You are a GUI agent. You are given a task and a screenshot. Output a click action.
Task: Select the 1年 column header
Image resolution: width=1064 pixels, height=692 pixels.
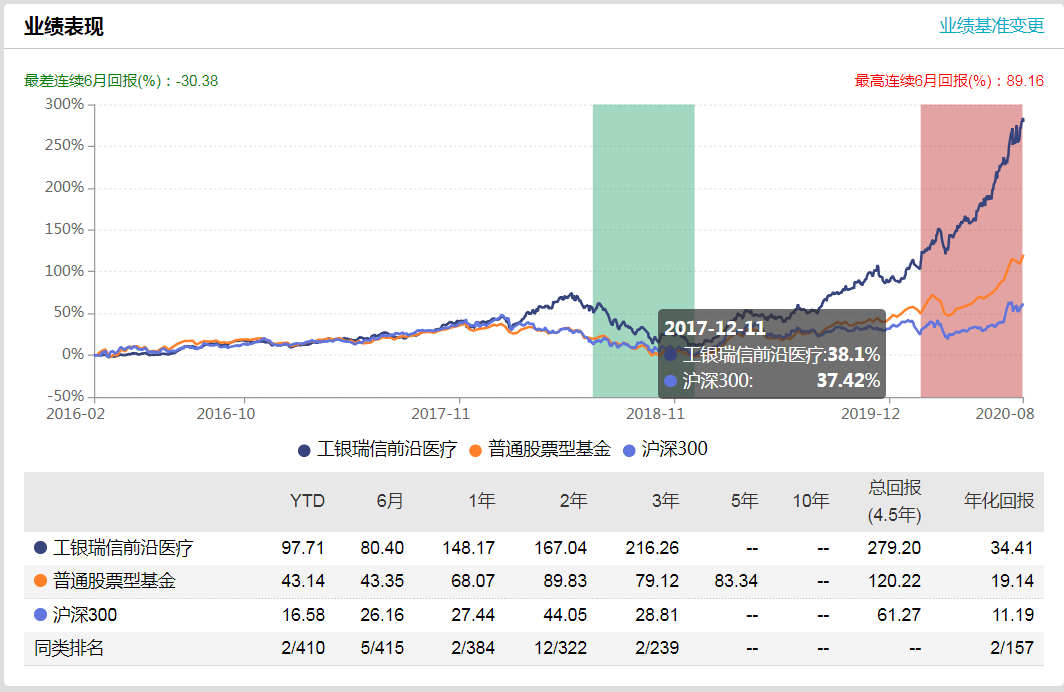point(481,501)
